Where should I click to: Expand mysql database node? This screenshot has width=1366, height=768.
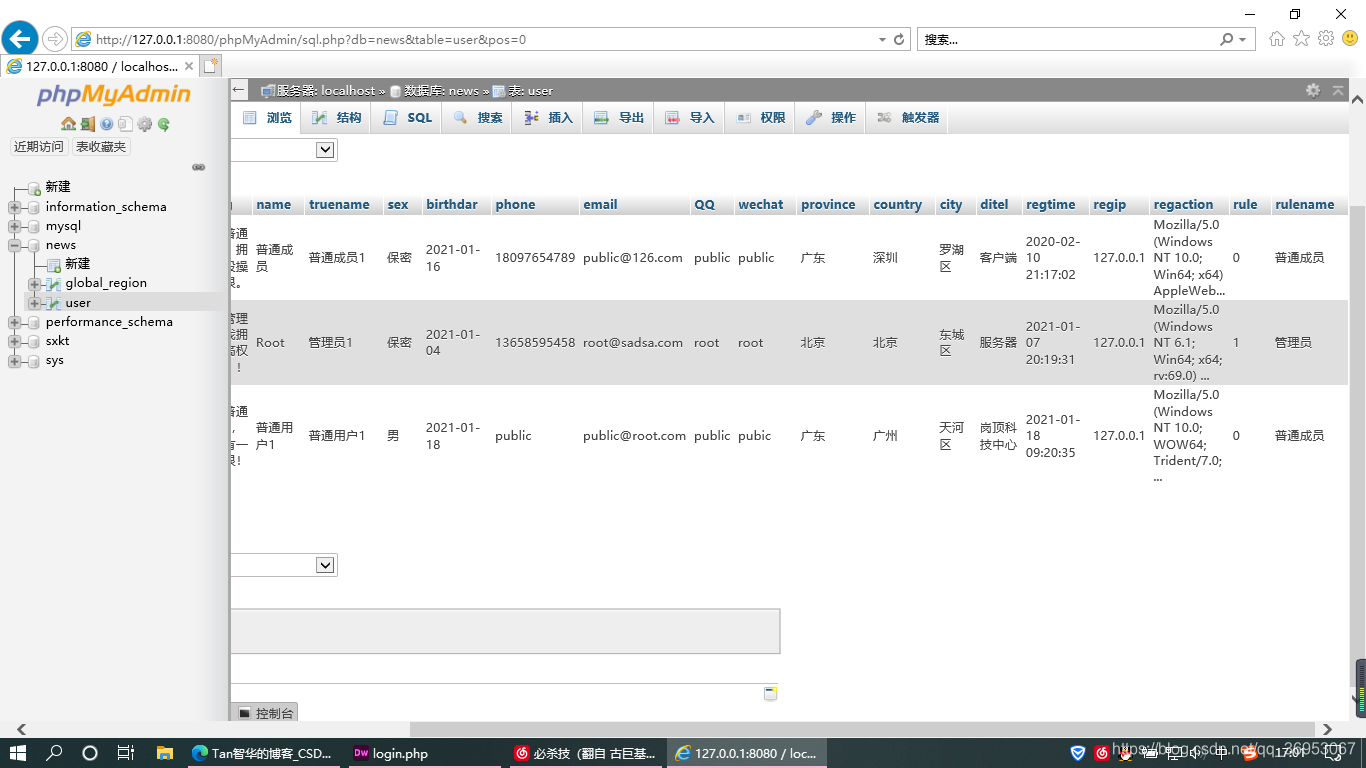click(15, 227)
